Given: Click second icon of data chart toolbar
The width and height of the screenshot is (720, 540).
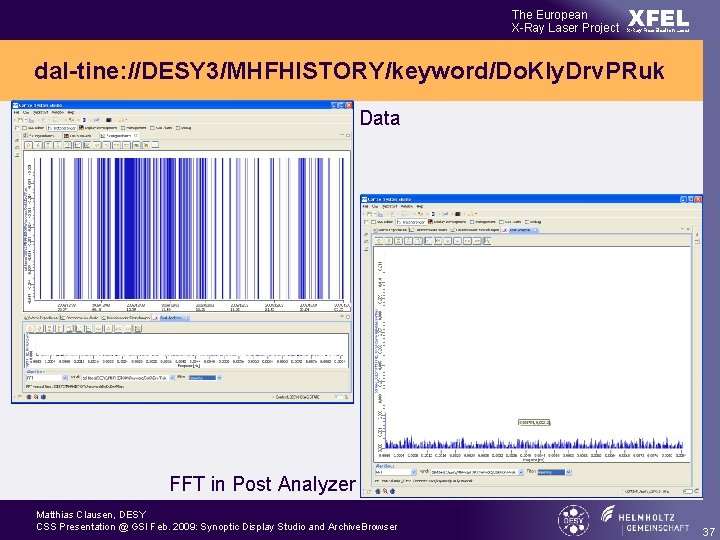Looking at the screenshot, I should (x=38, y=145).
